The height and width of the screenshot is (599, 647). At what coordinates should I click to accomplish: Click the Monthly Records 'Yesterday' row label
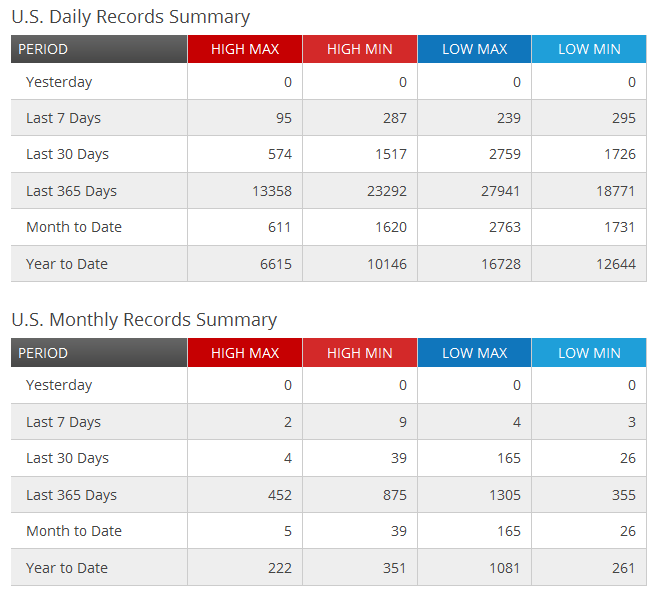pyautogui.click(x=59, y=385)
